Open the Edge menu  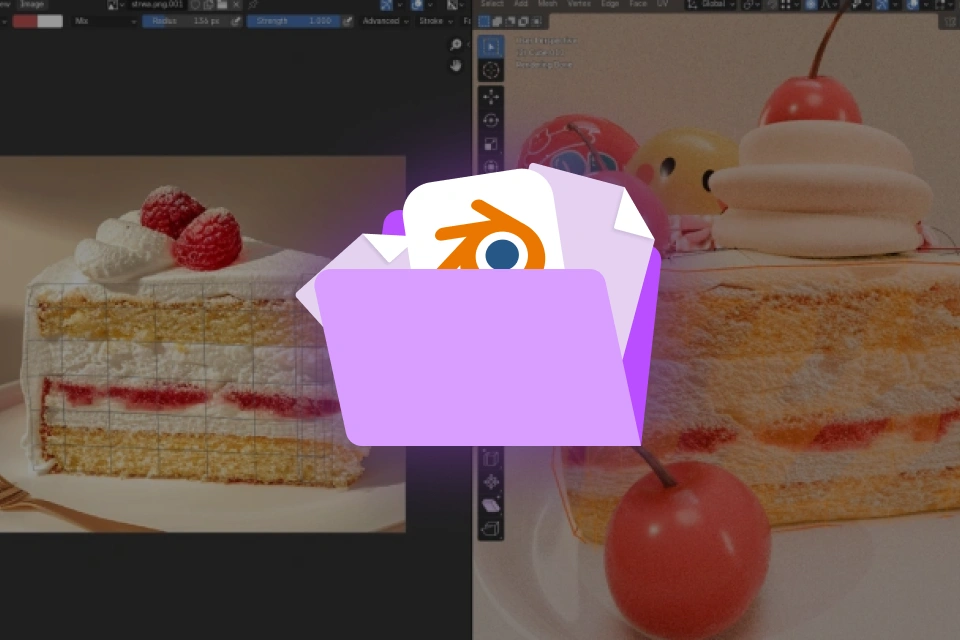pyautogui.click(x=610, y=4)
